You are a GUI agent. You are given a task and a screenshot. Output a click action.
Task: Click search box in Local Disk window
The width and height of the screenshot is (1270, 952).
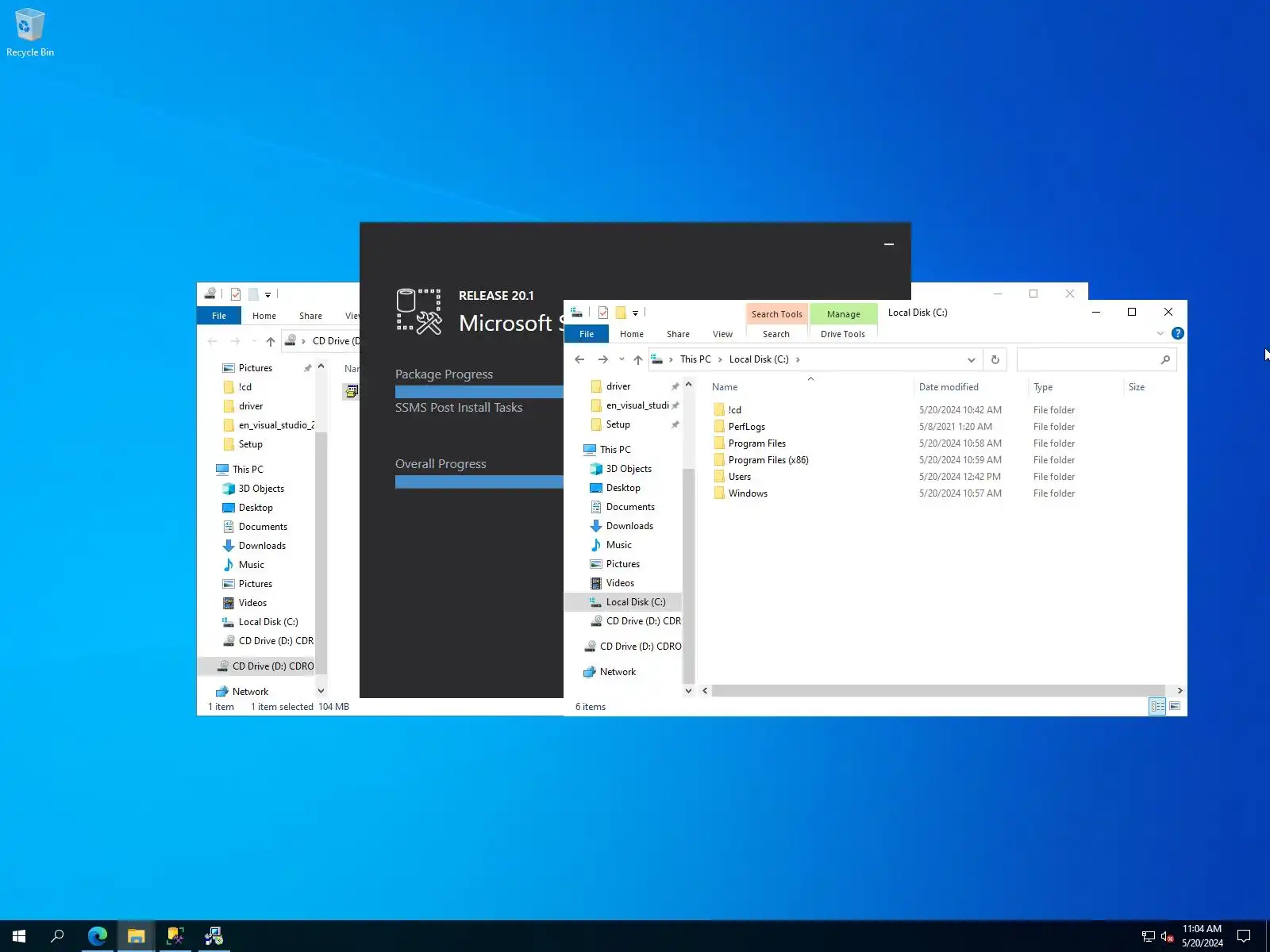1096,359
